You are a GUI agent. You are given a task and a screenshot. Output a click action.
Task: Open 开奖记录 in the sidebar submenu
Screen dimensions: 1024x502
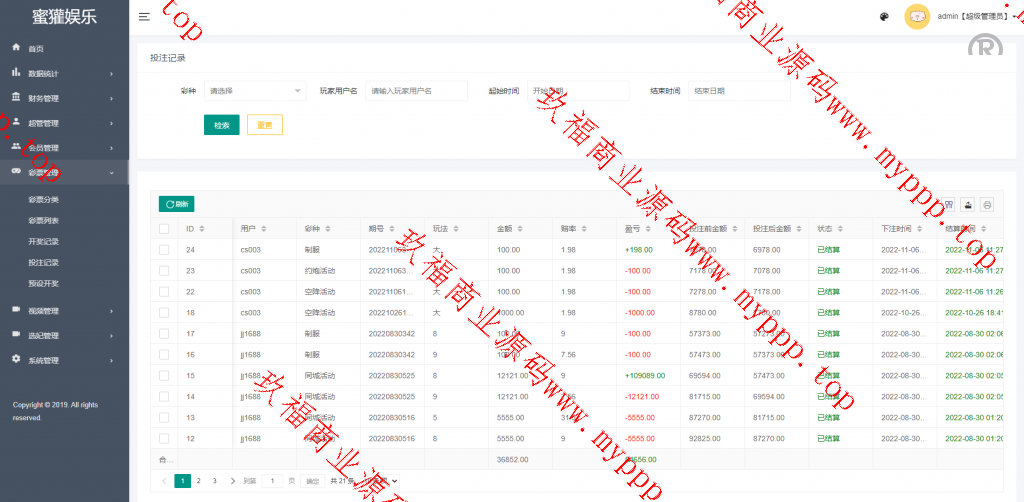(43, 241)
